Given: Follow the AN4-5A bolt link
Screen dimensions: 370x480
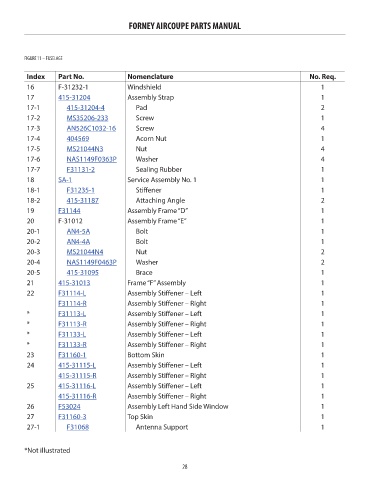Looking at the screenshot, I should coord(78,231).
